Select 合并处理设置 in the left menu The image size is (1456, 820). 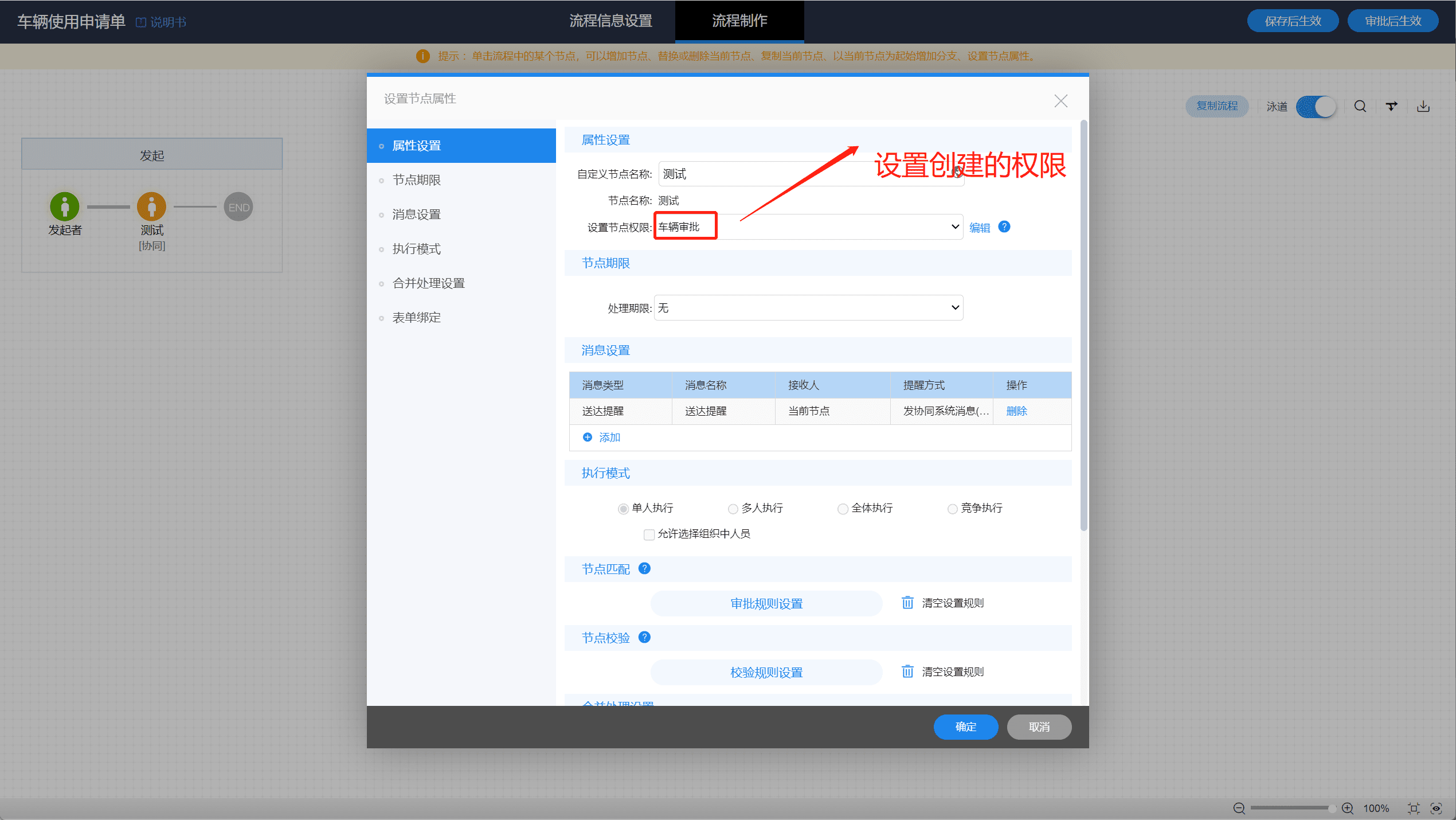(x=461, y=283)
